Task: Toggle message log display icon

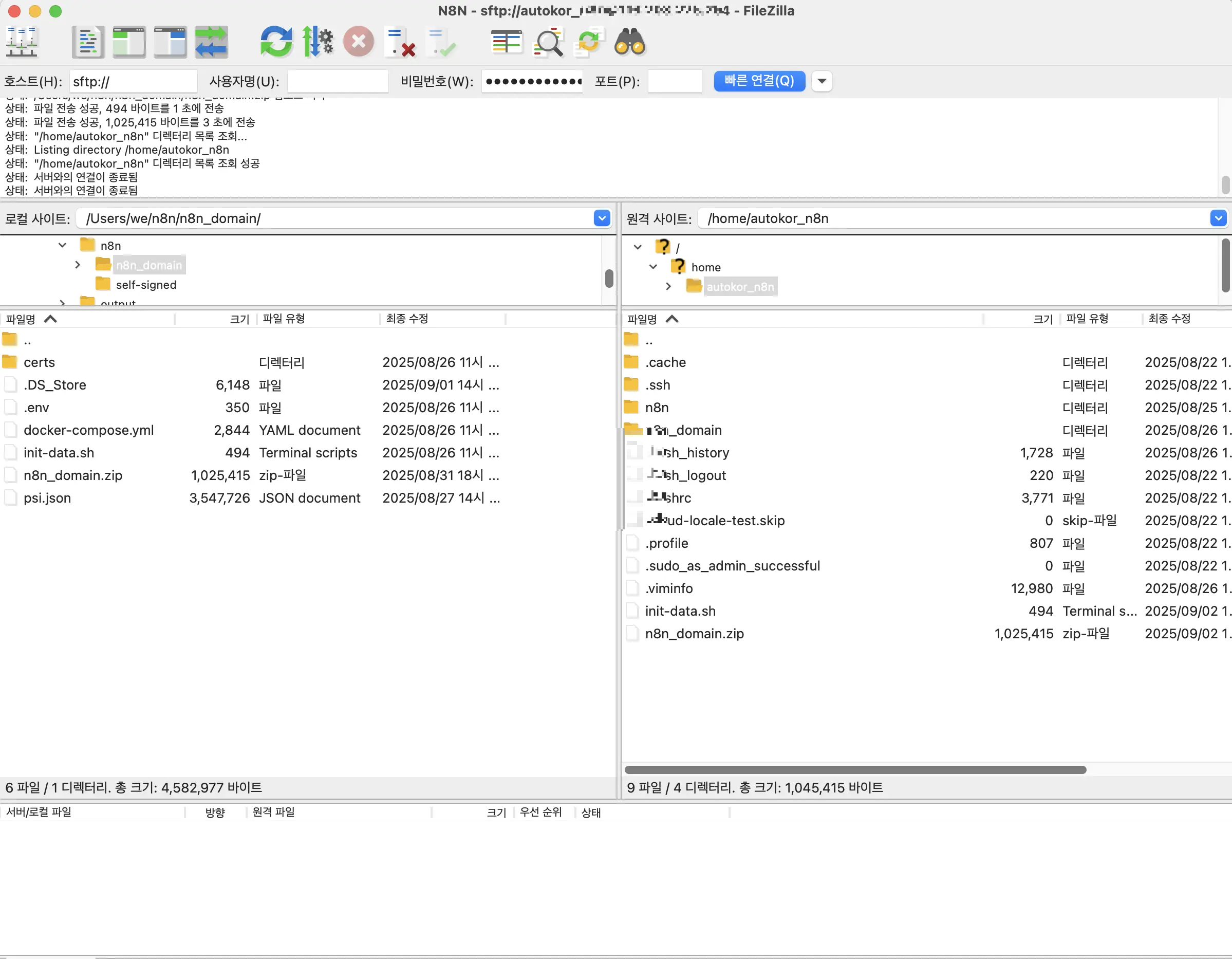Action: [87, 42]
